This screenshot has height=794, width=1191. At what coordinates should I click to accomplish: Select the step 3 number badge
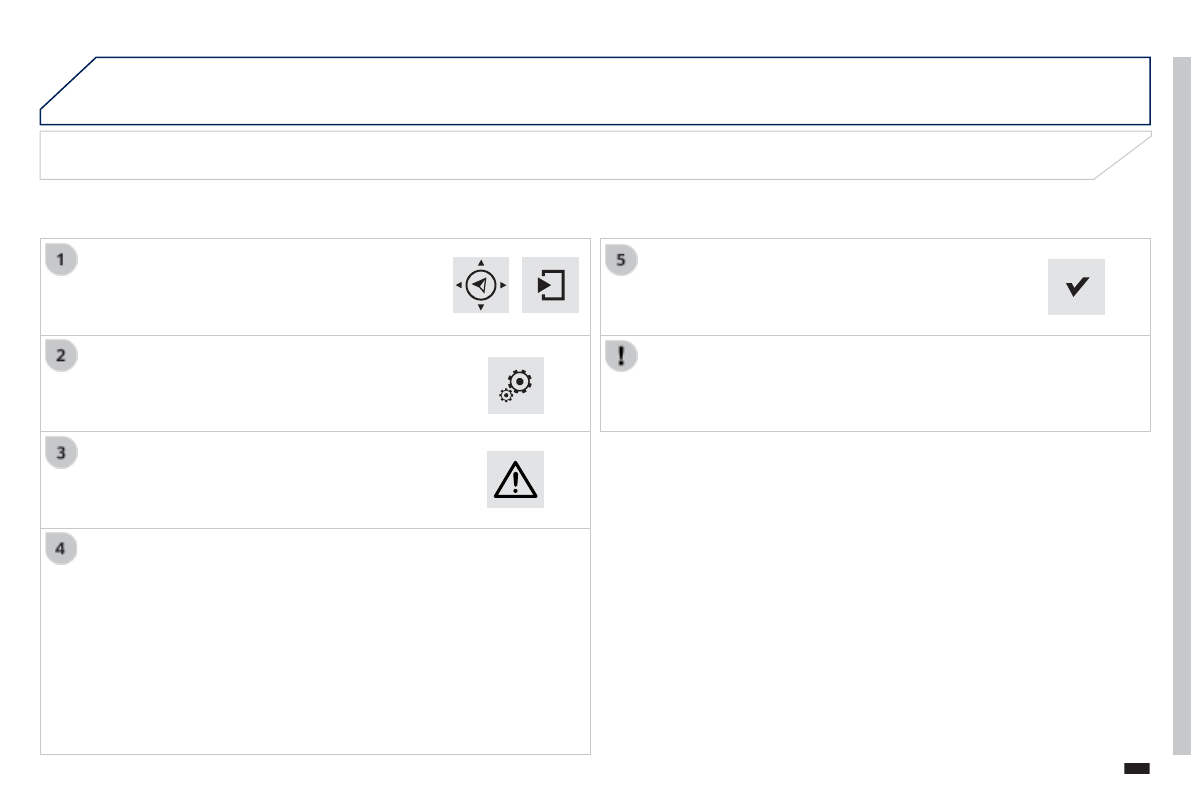61,453
